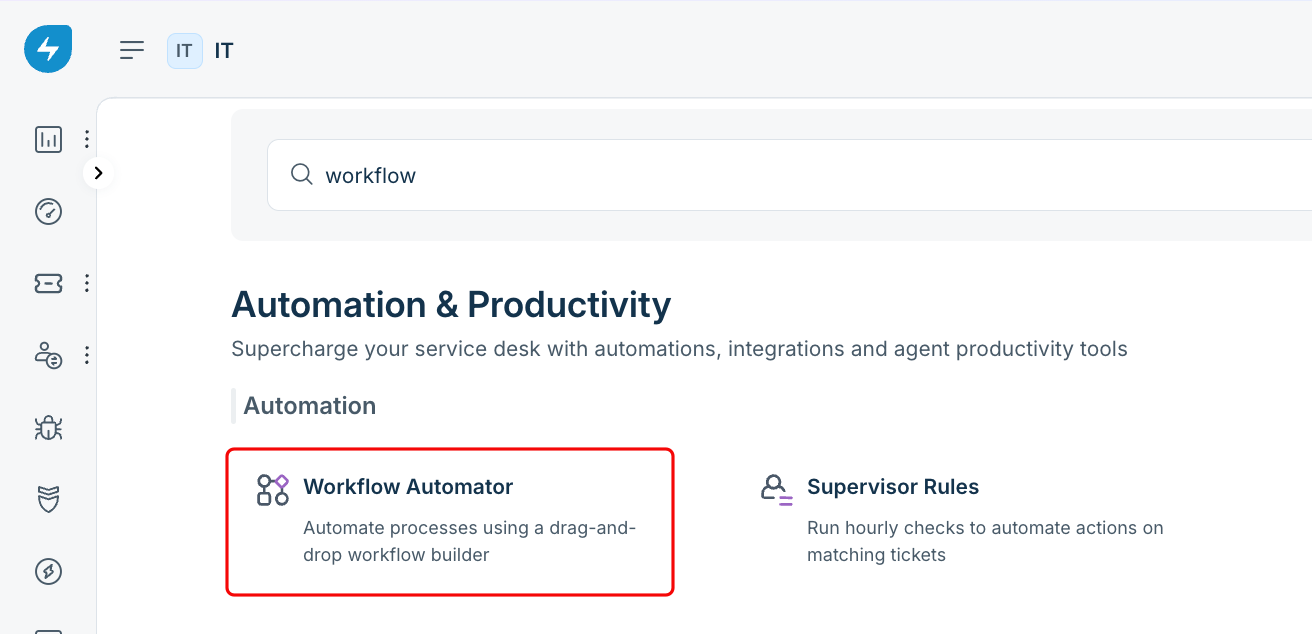Open the circled lightning bolt sidebar icon

point(48,571)
